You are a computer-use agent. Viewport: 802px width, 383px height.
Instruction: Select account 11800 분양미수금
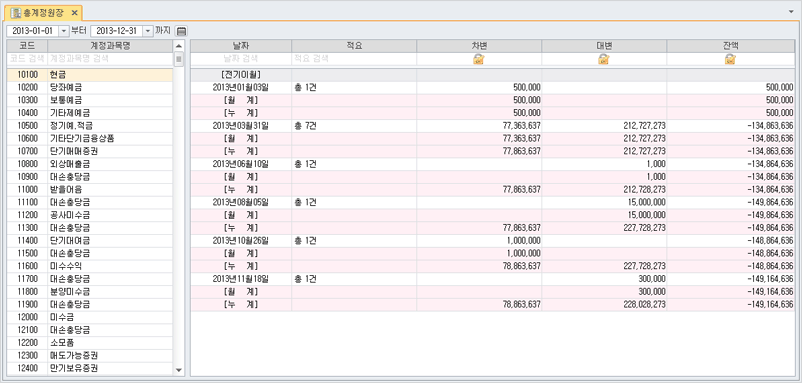click(90, 292)
